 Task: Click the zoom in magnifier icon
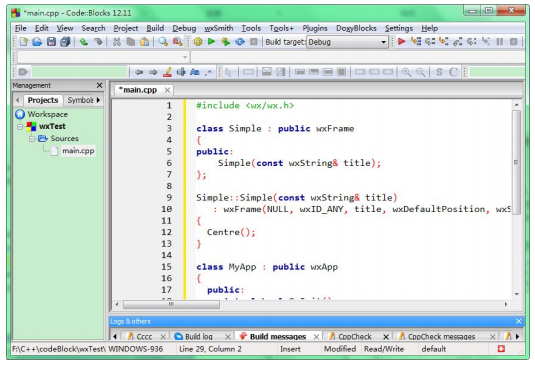[406, 72]
